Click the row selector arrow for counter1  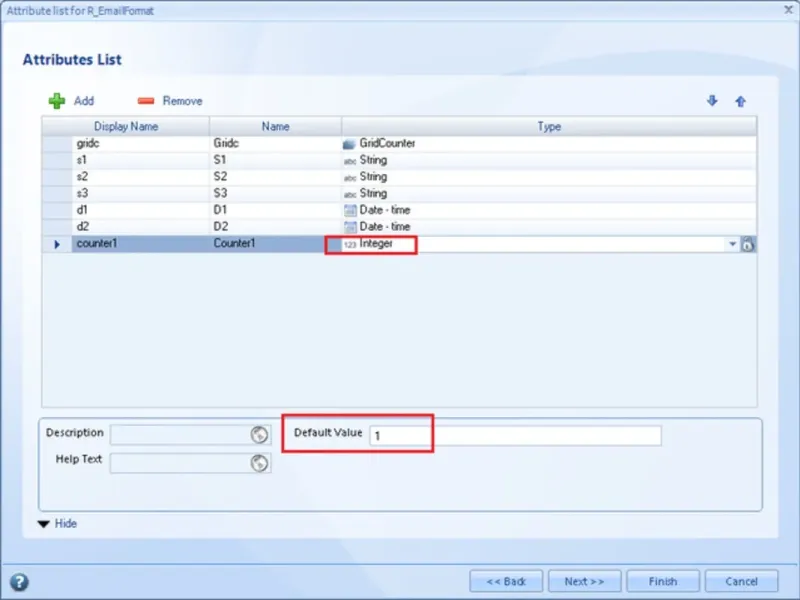57,244
